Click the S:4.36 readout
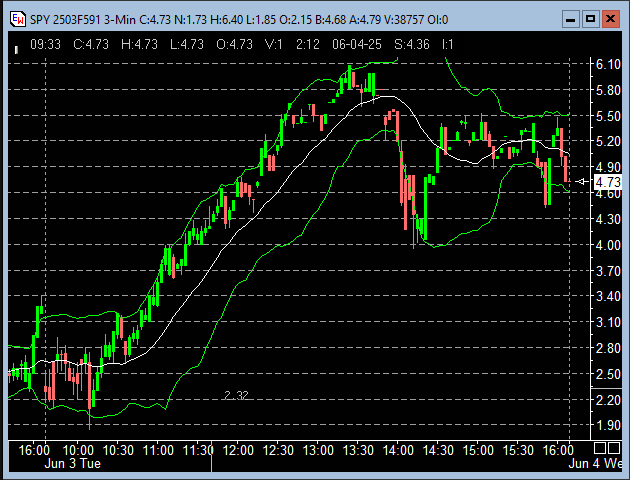The width and height of the screenshot is (630, 480). tap(412, 44)
